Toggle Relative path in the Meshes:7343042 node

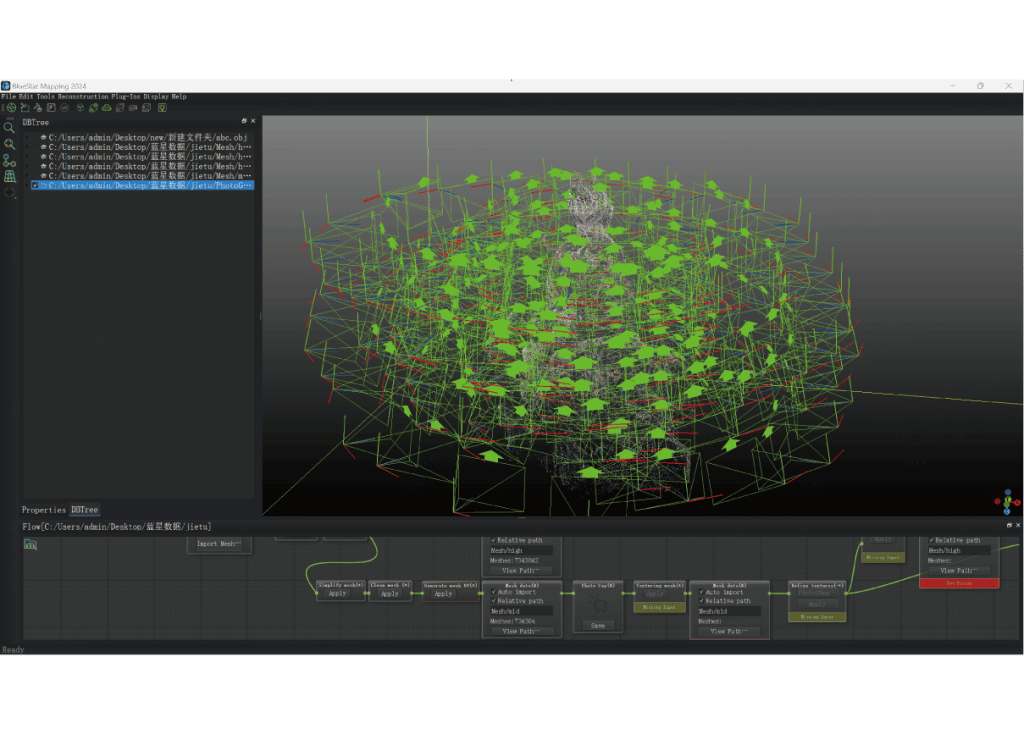[x=494, y=540]
